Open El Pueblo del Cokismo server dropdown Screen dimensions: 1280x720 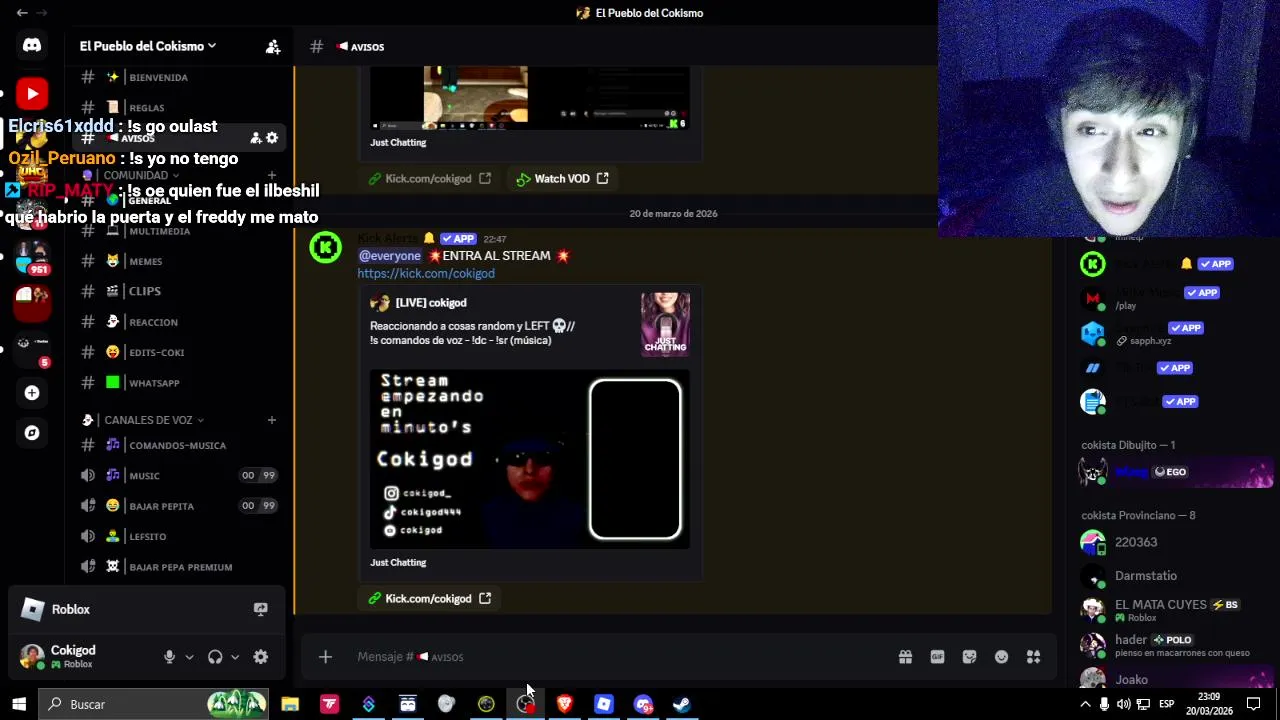(148, 46)
